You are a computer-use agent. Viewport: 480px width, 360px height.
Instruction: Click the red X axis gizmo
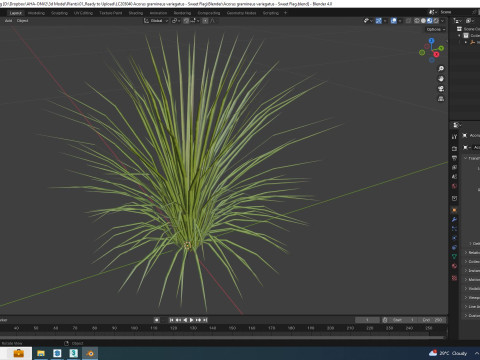436,54
